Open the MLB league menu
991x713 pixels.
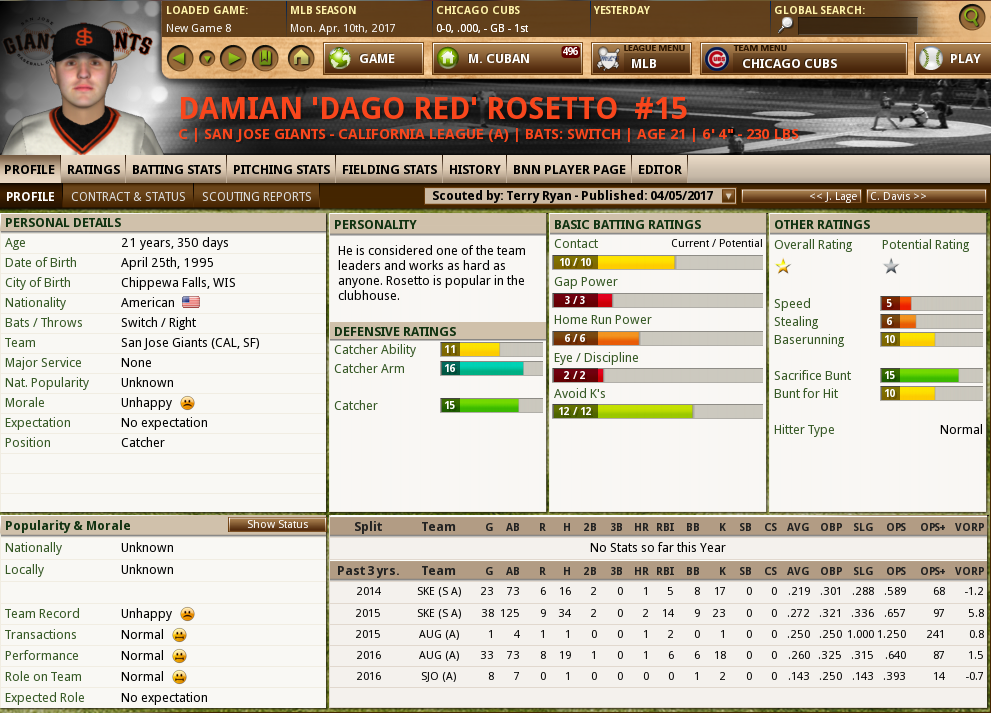coord(641,59)
